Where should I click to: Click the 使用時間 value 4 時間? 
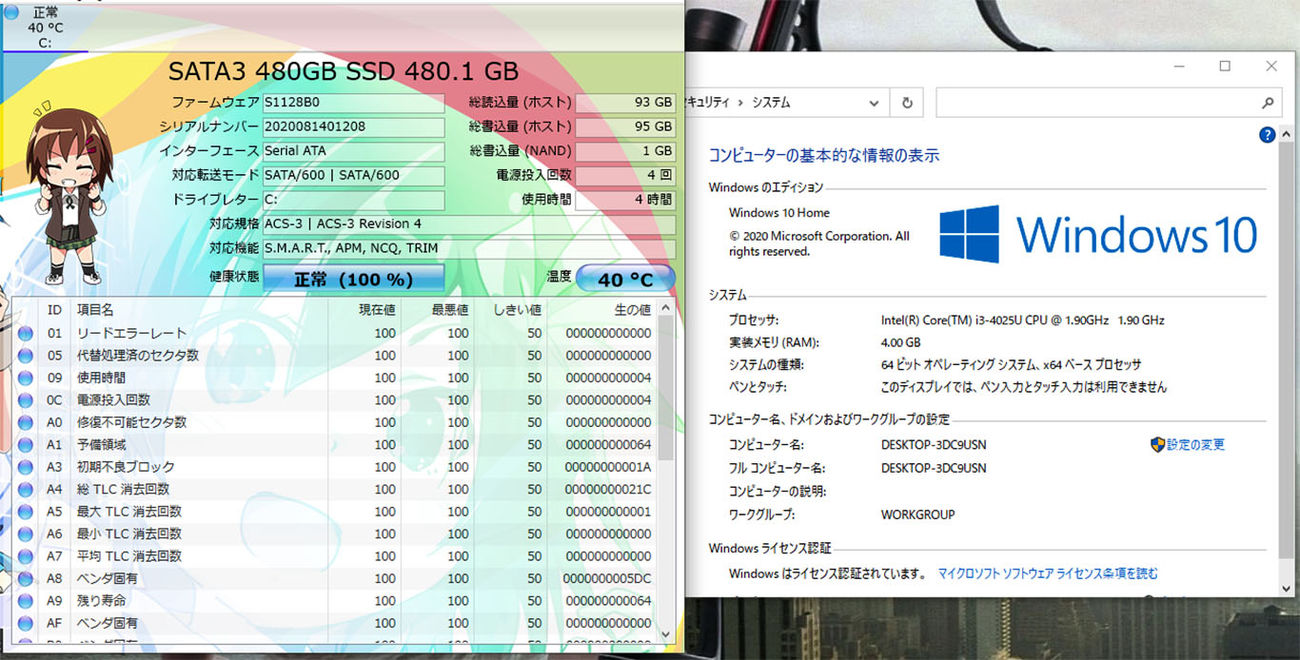click(x=626, y=200)
